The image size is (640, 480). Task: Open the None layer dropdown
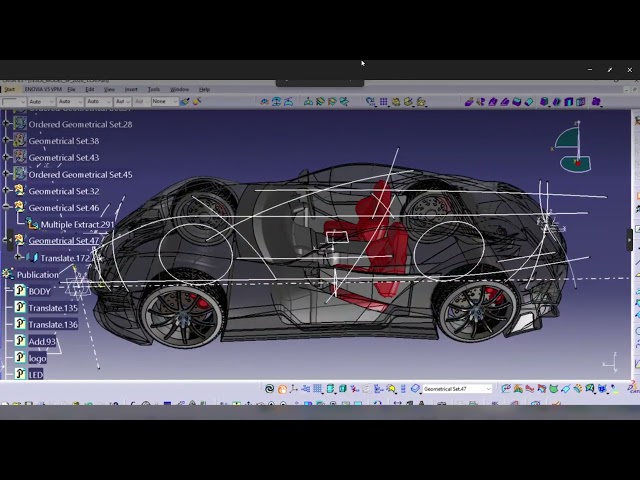165,102
